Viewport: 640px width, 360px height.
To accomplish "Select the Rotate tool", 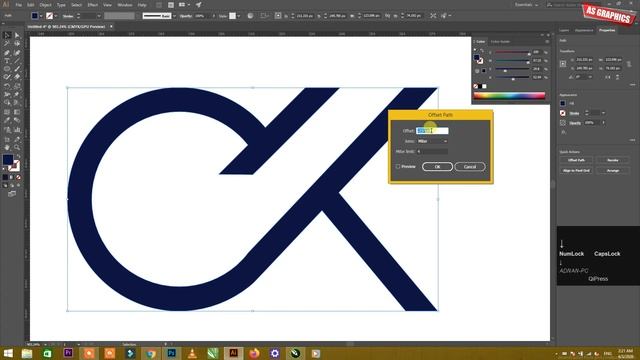I will pos(7,86).
